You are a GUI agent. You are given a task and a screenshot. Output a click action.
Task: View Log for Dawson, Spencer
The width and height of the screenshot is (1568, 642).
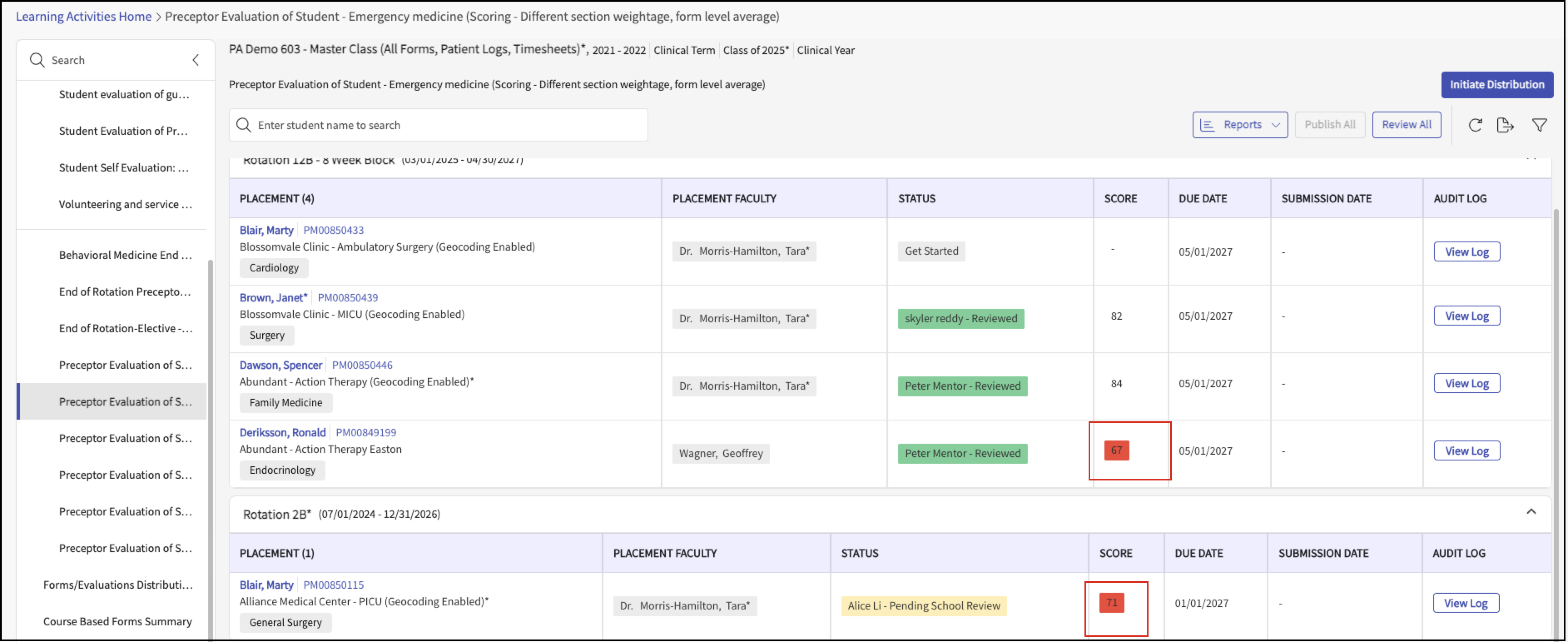1466,383
